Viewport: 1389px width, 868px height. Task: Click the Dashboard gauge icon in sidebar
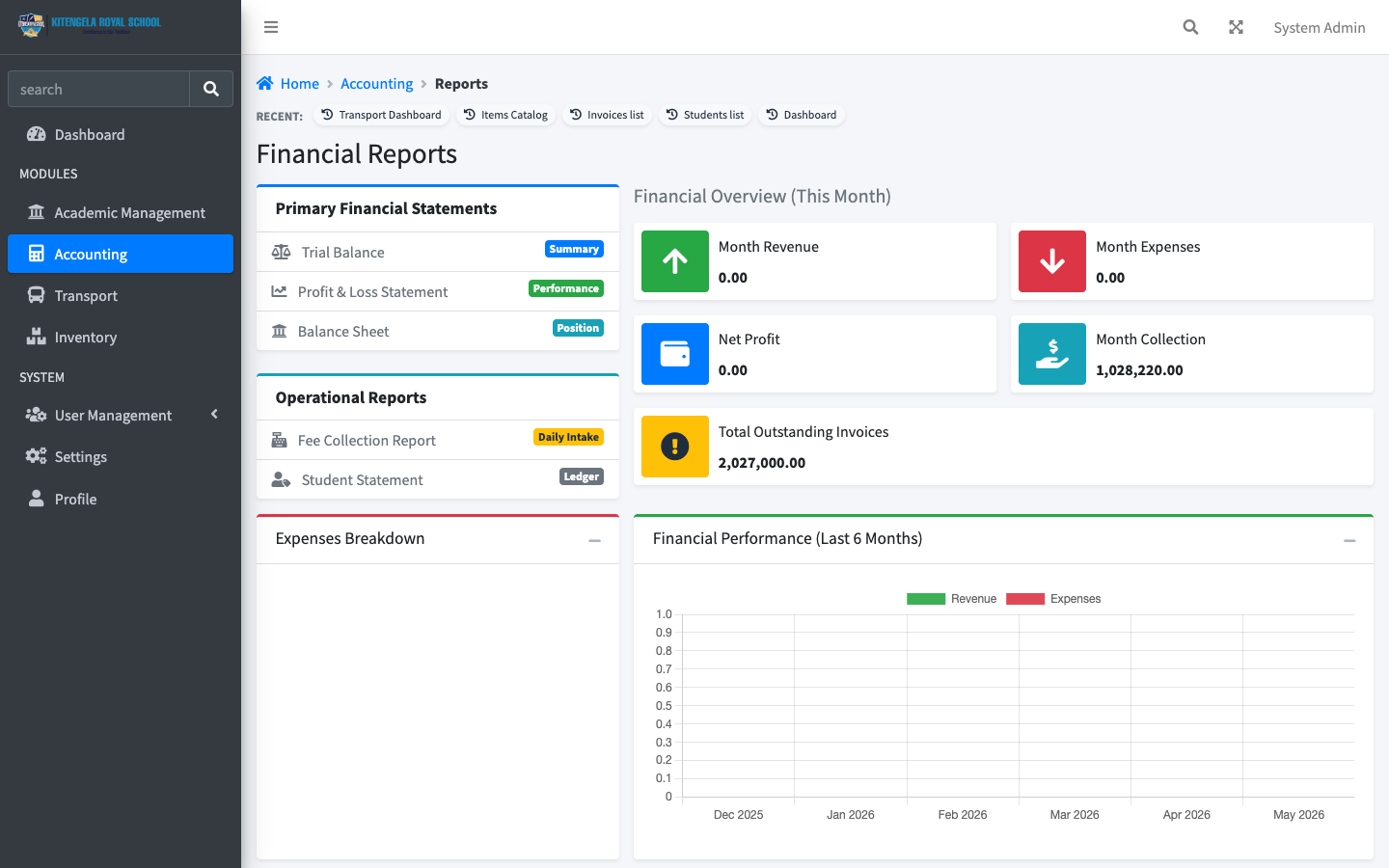37,134
